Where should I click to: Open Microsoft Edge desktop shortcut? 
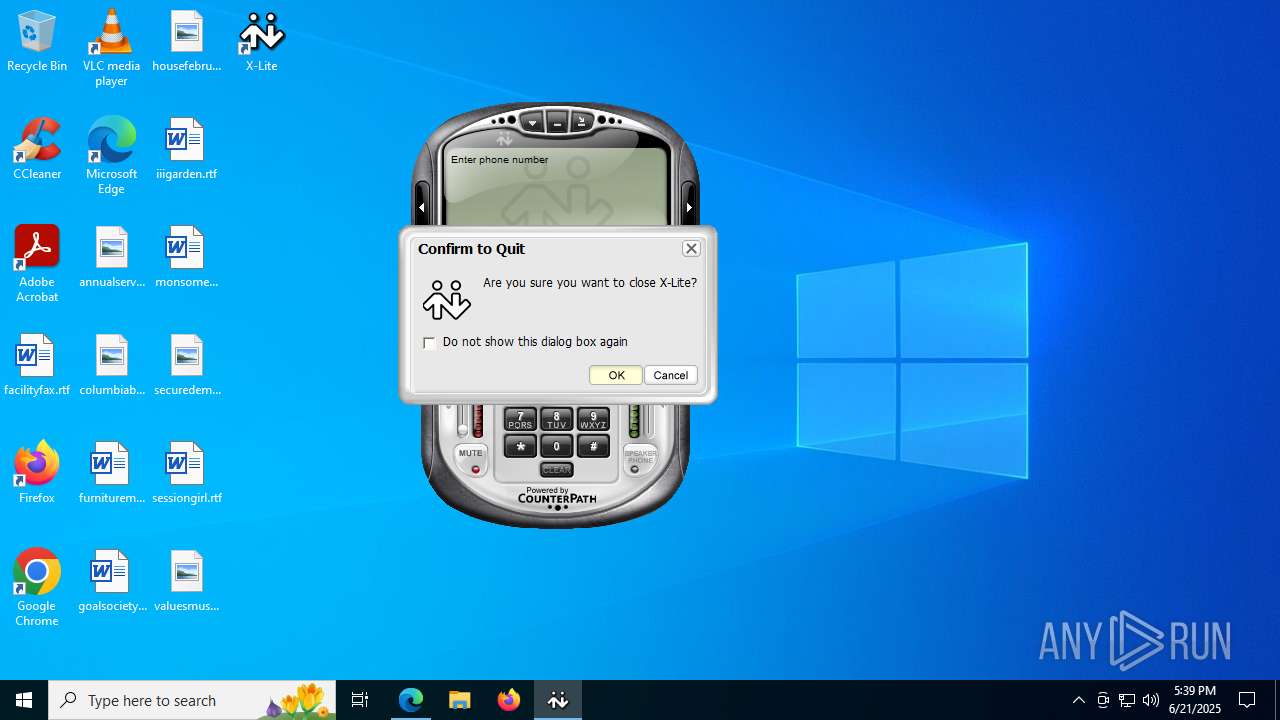coord(111,156)
